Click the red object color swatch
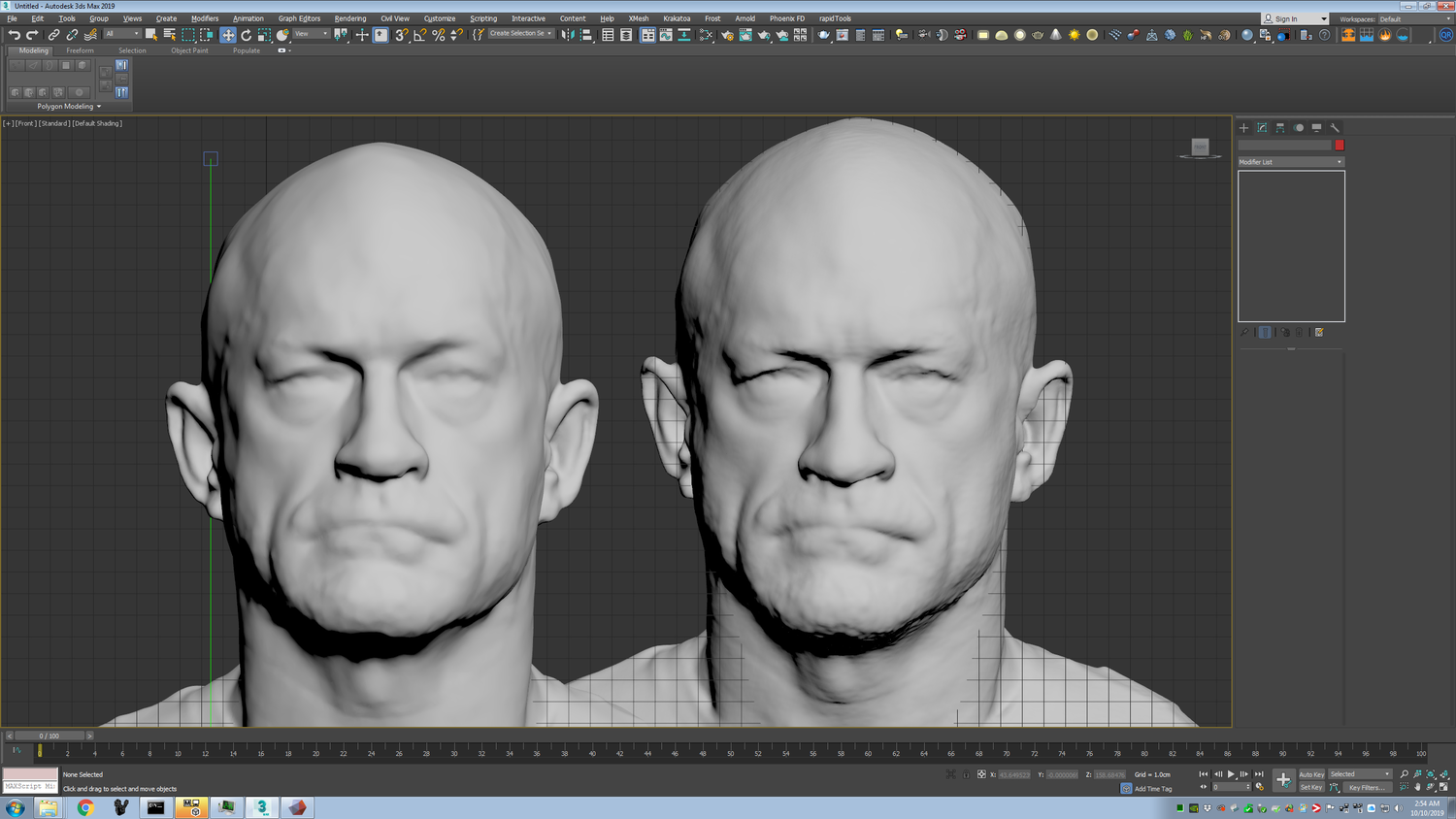Viewport: 1456px width, 819px height. 1340,145
